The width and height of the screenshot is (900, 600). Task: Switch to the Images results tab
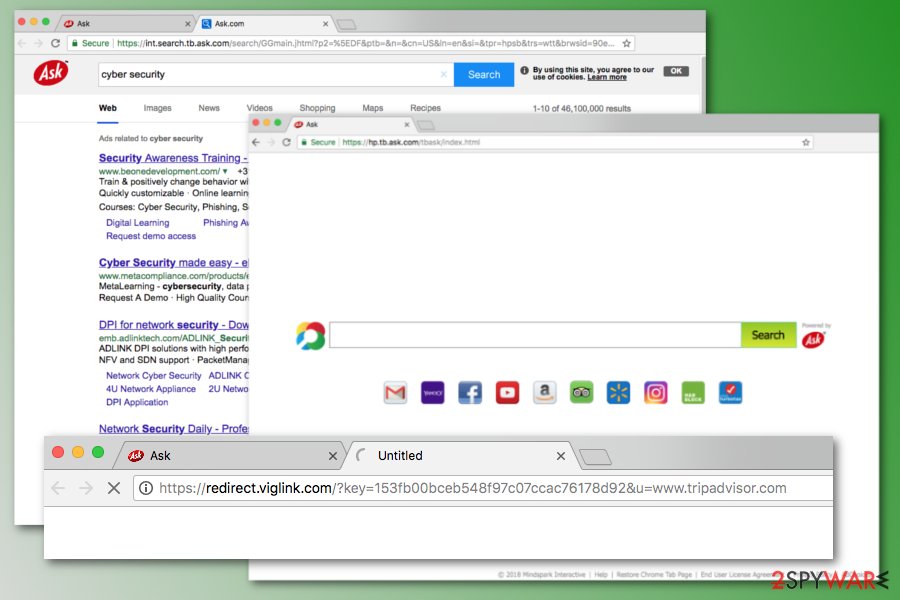point(157,108)
